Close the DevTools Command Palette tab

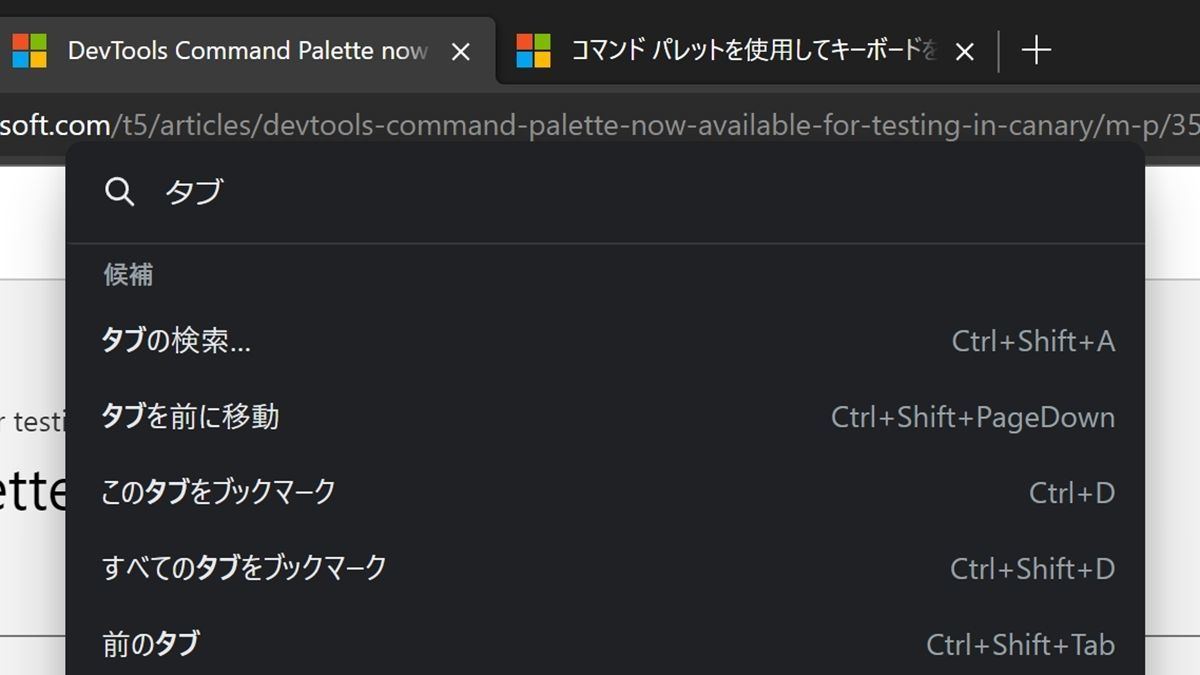(x=461, y=52)
